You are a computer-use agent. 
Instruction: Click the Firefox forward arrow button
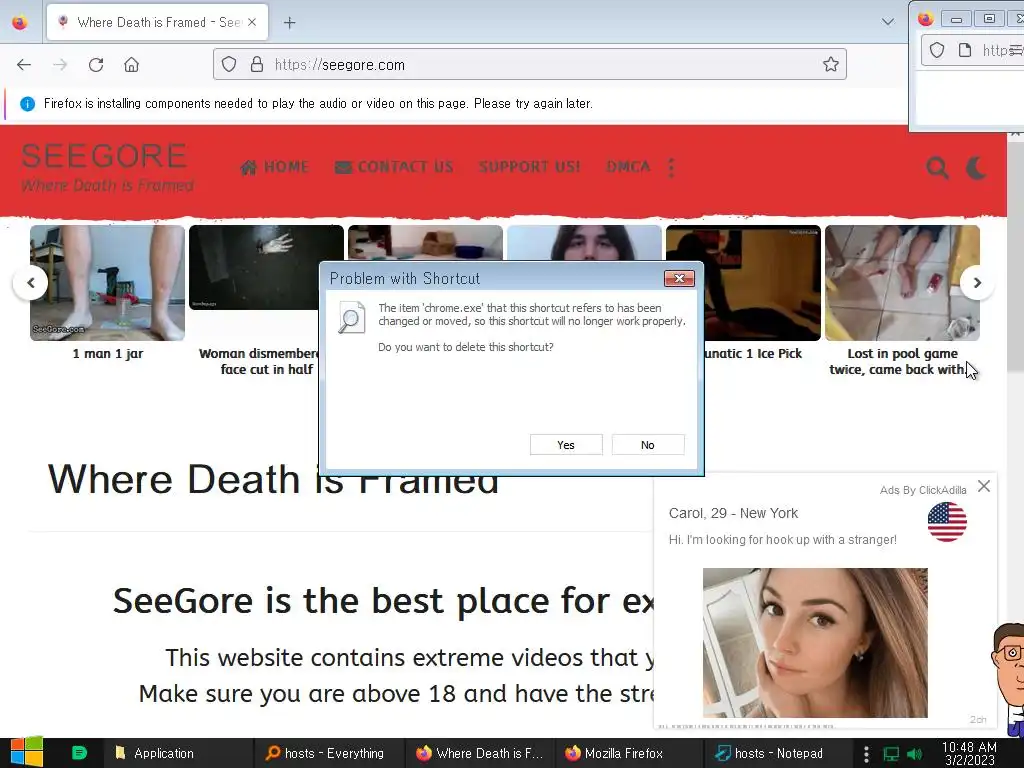[x=60, y=65]
